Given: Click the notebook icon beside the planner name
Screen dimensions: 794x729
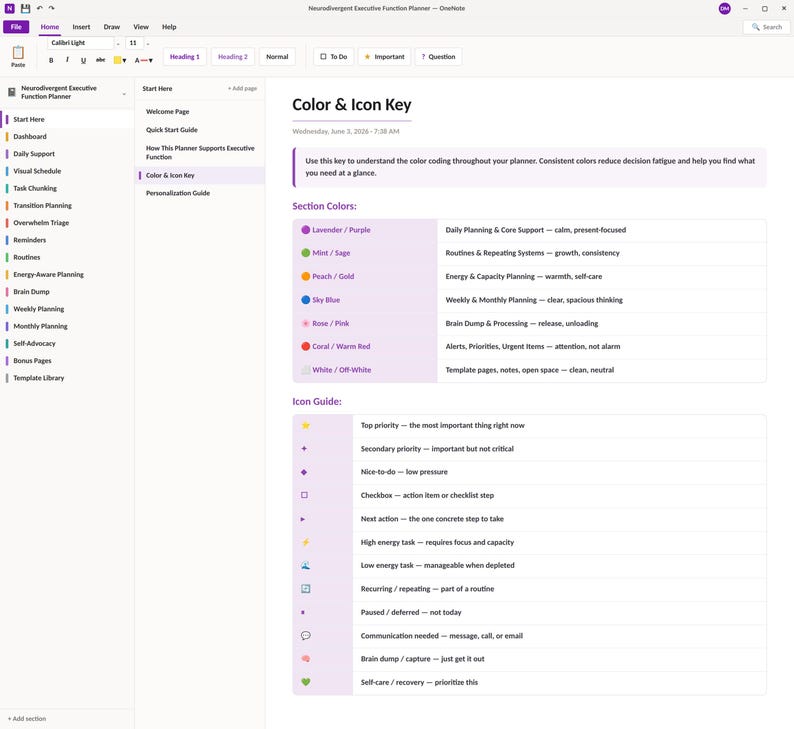Looking at the screenshot, I should pyautogui.click(x=12, y=92).
